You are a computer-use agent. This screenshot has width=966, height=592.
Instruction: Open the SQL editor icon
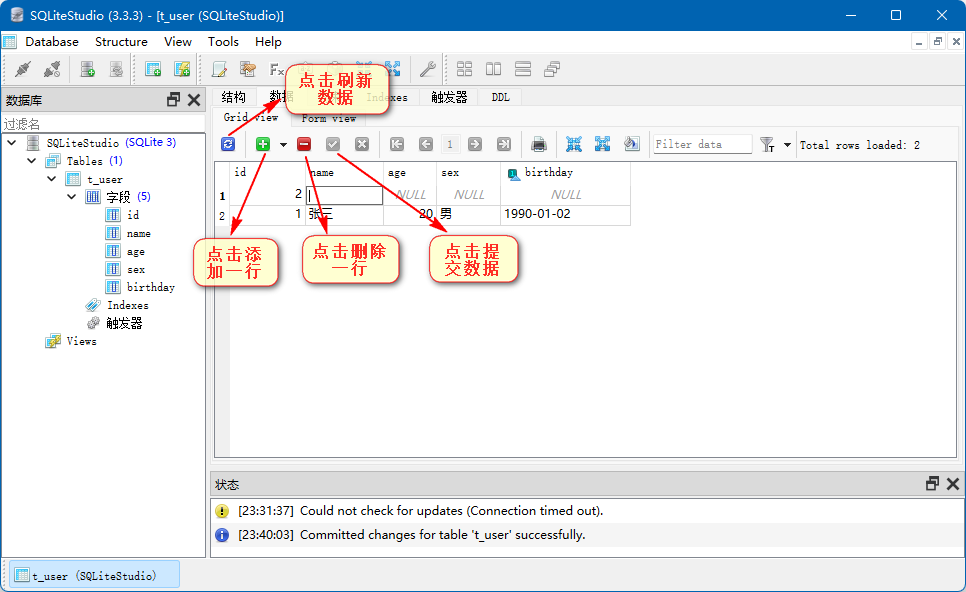[219, 69]
